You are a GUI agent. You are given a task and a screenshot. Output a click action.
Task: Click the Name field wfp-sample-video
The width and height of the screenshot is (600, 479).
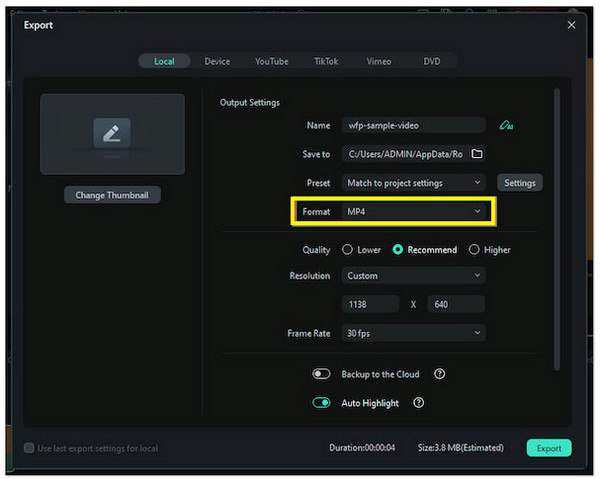[x=413, y=125]
